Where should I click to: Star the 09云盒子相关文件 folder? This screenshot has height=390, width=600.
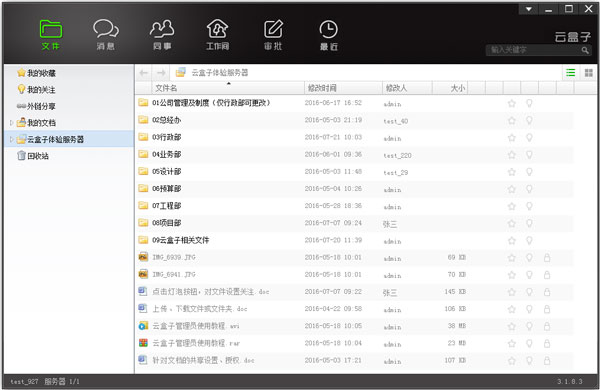(512, 240)
